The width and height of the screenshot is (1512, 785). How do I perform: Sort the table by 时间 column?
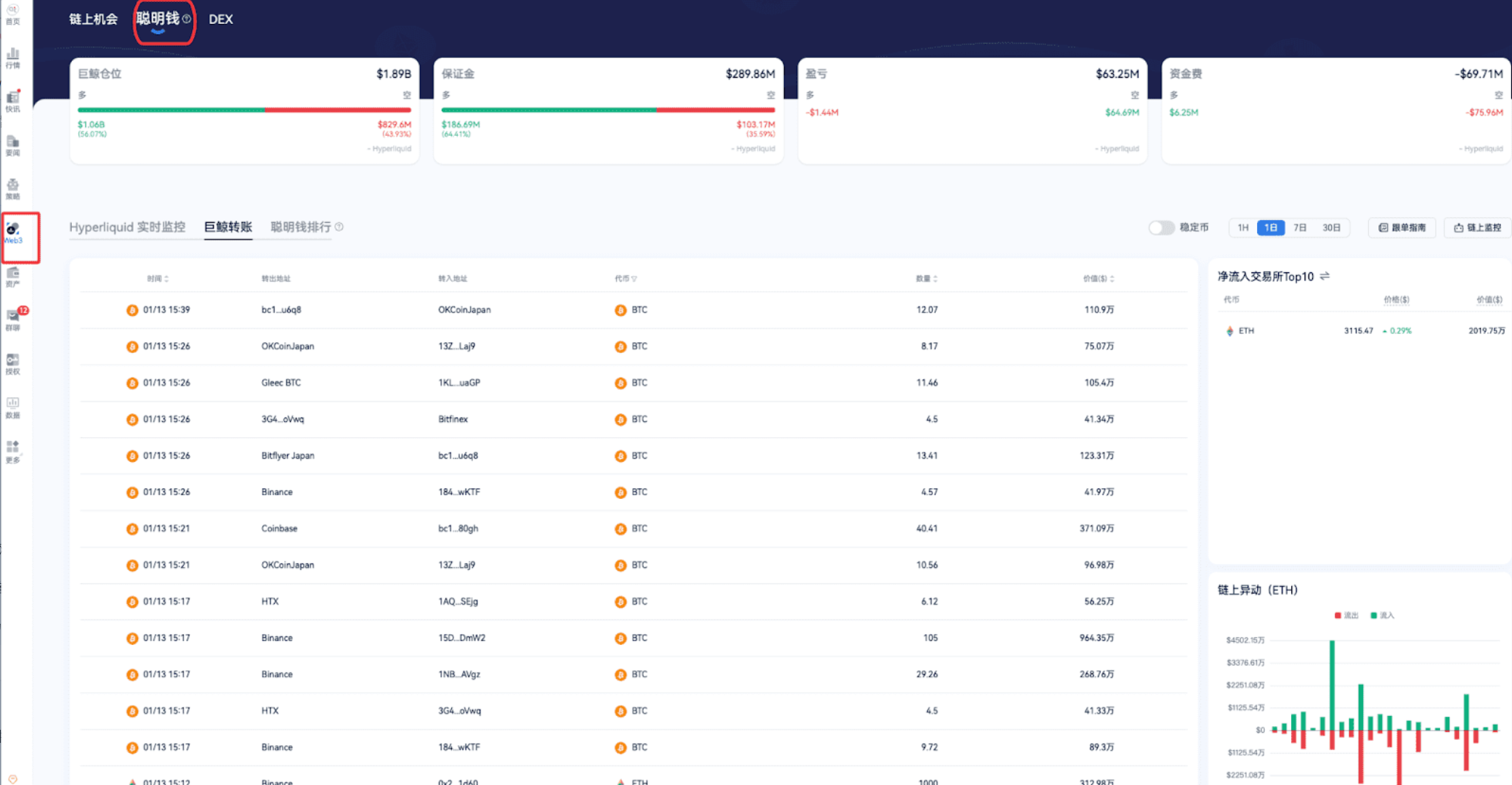pos(158,278)
